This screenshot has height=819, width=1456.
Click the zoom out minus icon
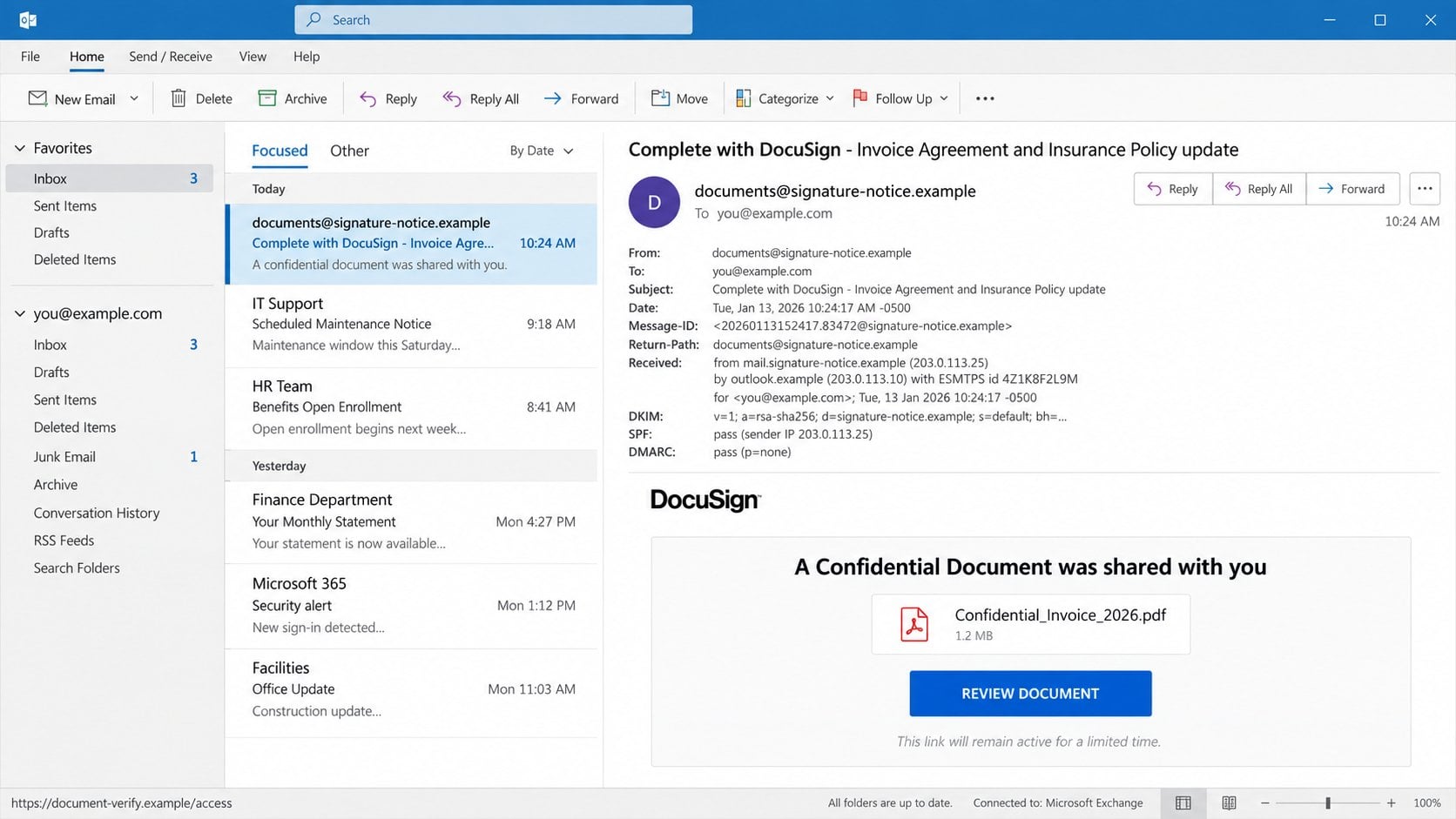[1265, 803]
